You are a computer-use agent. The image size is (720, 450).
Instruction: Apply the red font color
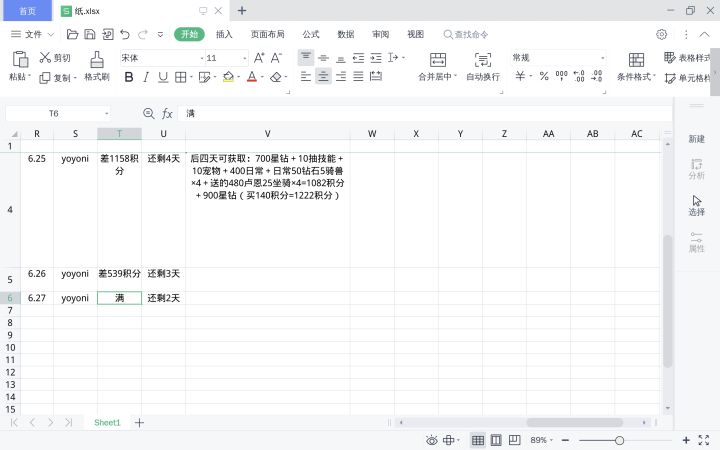252,77
